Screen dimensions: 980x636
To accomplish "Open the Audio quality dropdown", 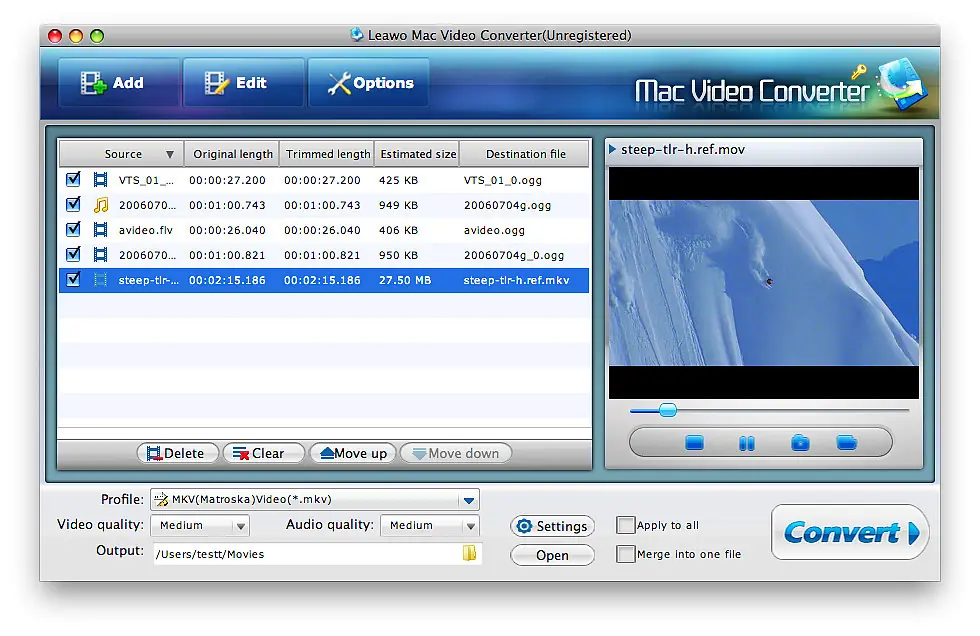I will click(x=430, y=525).
